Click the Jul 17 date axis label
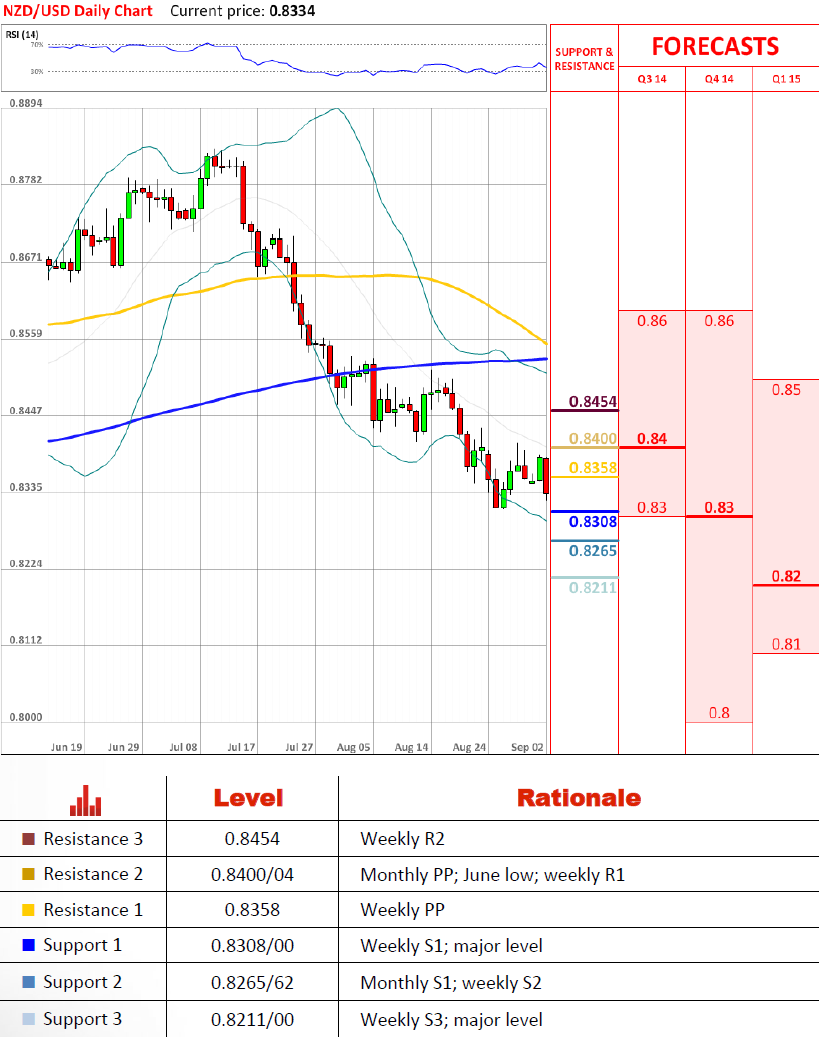 [241, 747]
